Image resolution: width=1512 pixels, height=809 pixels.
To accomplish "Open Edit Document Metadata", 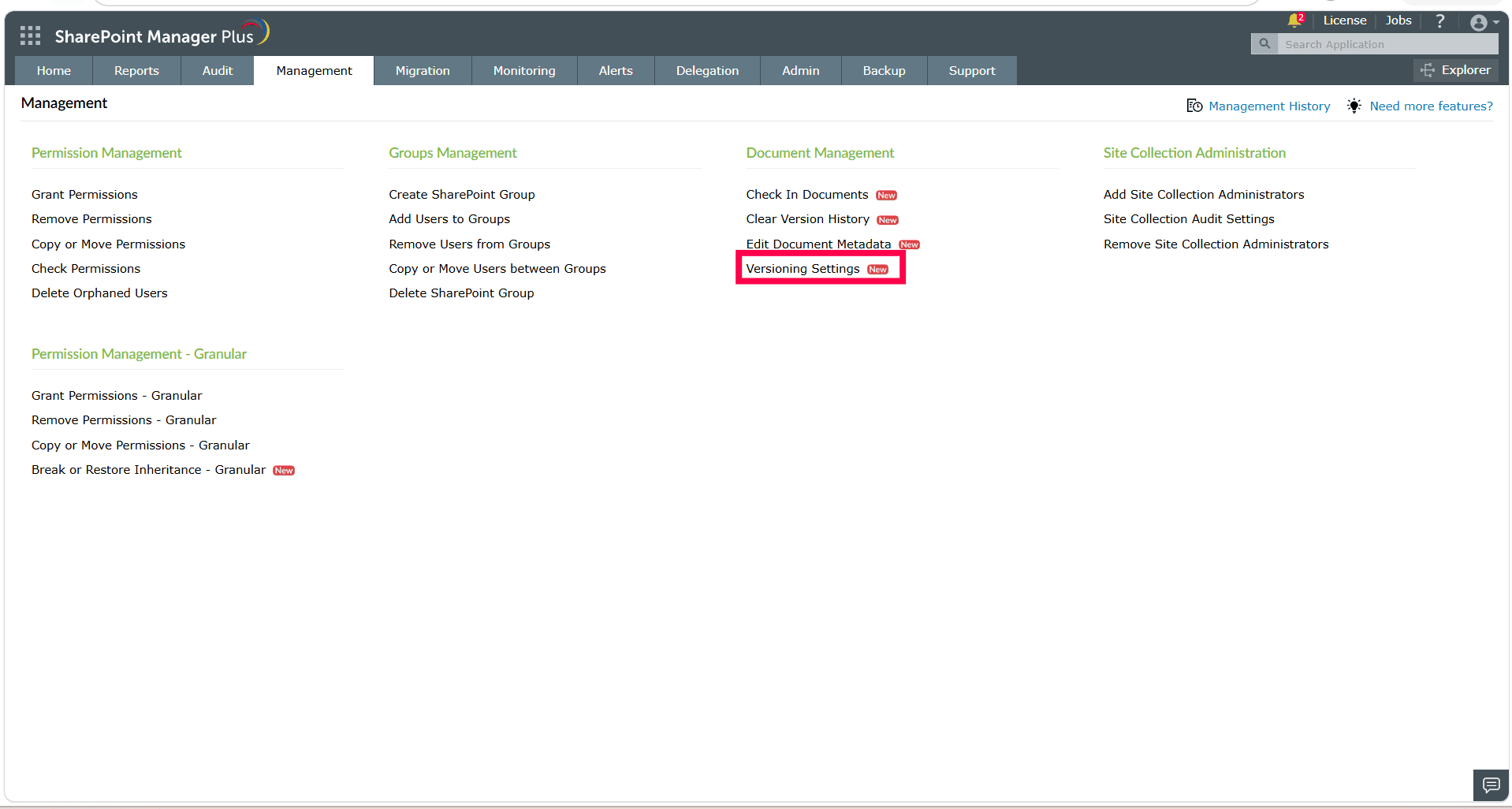I will (x=818, y=244).
